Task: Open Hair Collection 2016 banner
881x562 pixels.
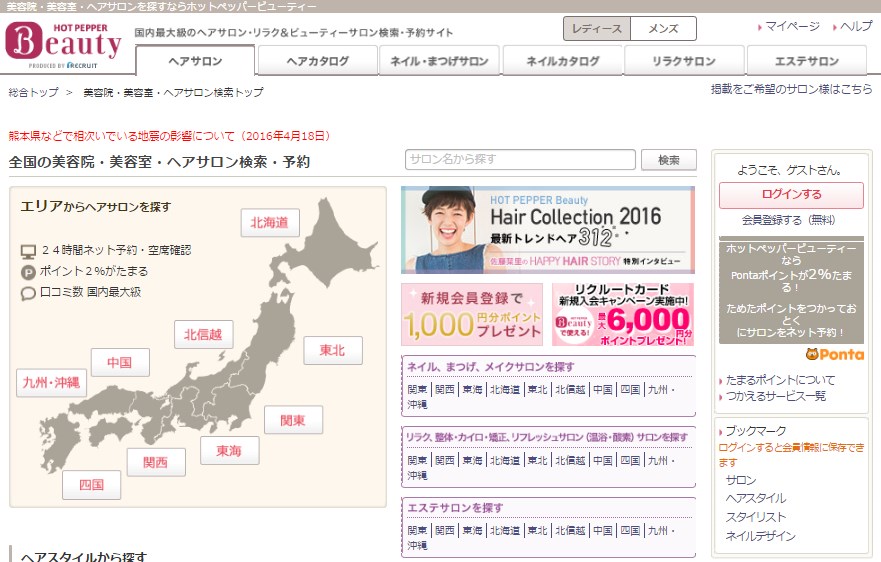Action: pyautogui.click(x=547, y=230)
